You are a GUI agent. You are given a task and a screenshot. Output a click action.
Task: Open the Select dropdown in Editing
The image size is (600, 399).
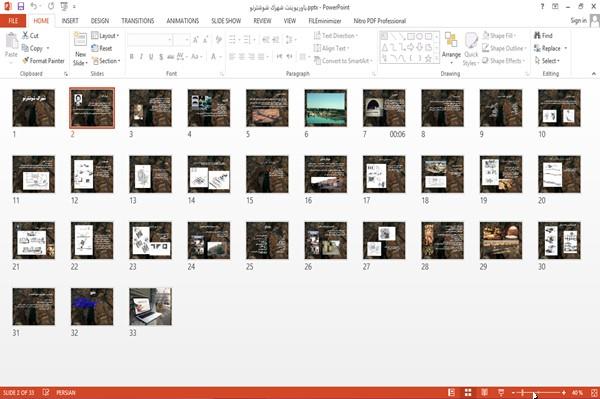(x=547, y=61)
